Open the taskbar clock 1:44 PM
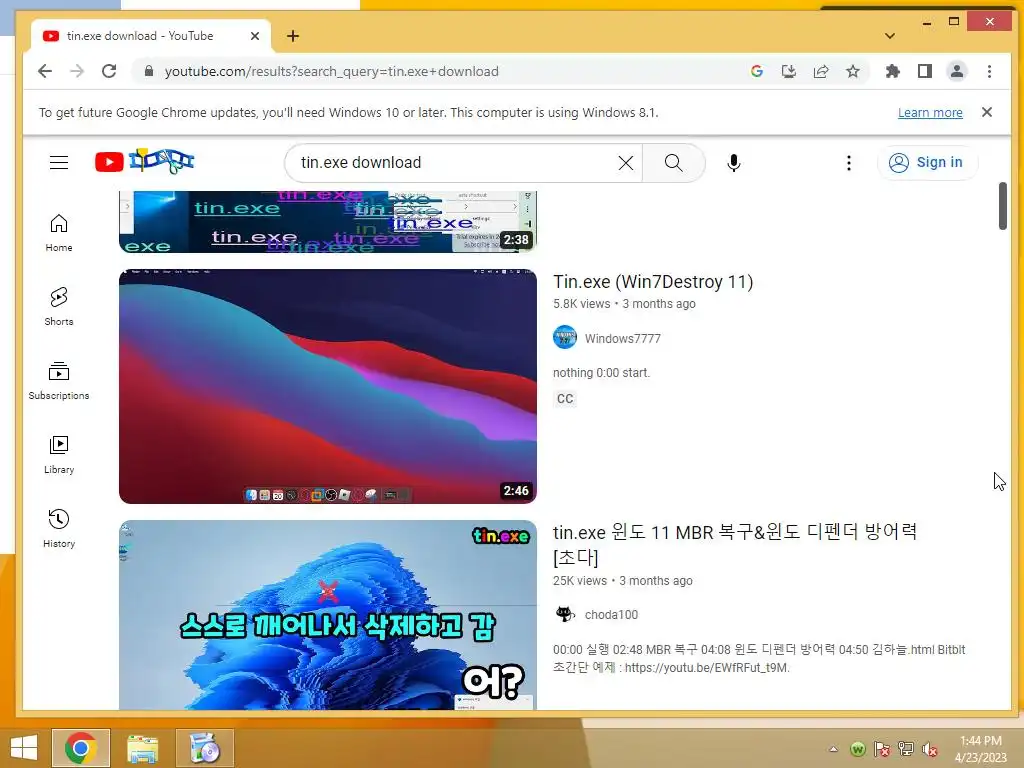The image size is (1024, 768). tap(981, 749)
